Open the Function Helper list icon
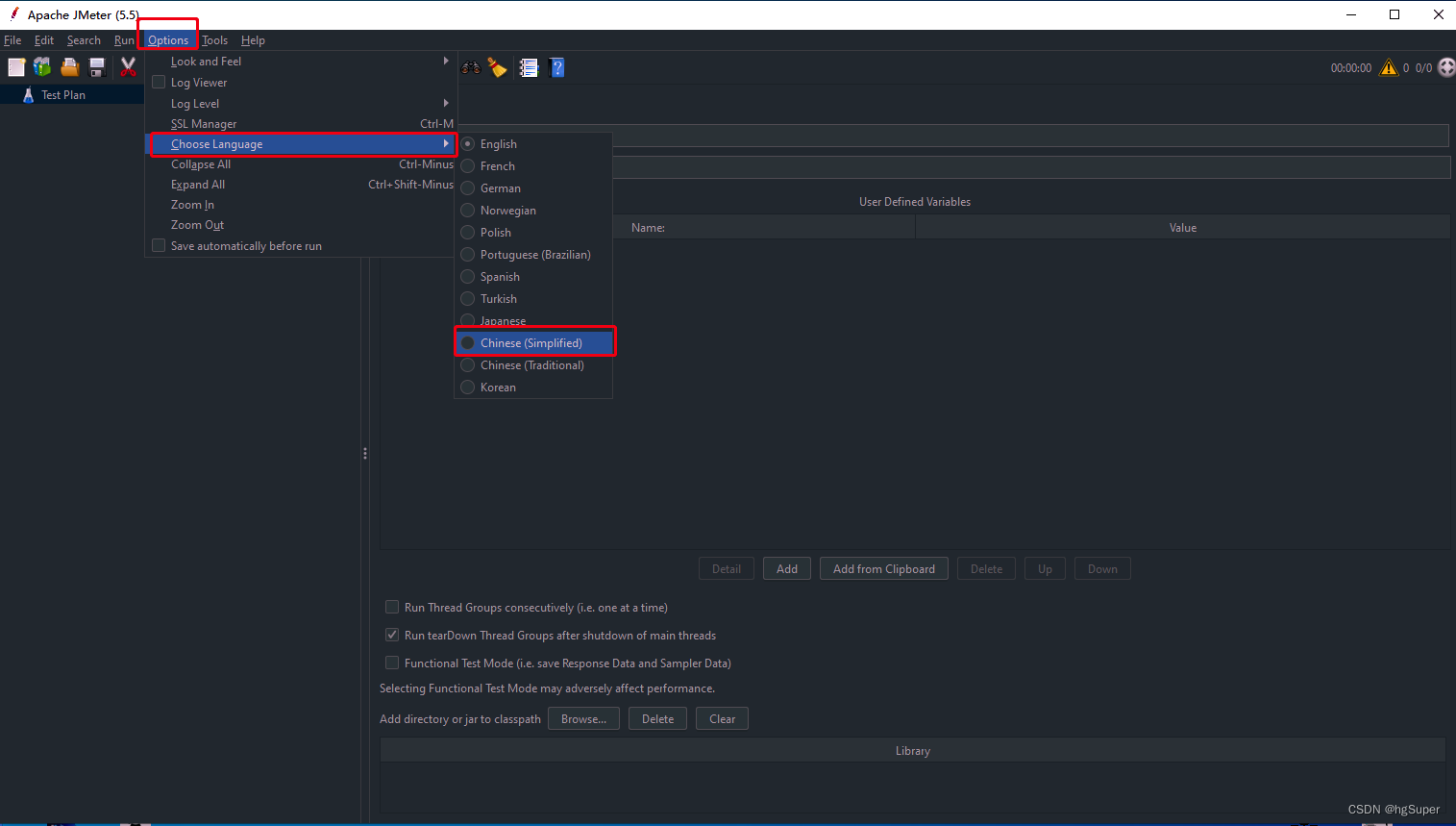The width and height of the screenshot is (1456, 826). tap(529, 67)
